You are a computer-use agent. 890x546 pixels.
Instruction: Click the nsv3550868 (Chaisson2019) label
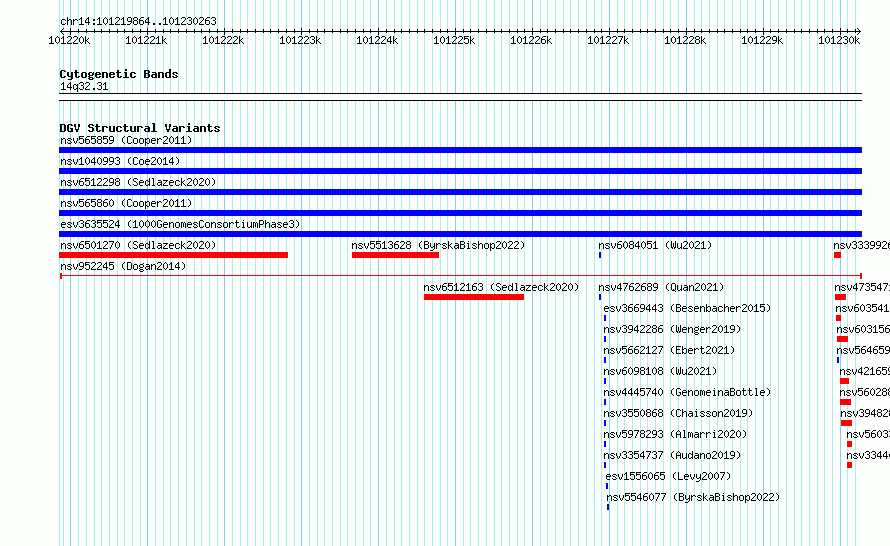pos(678,413)
